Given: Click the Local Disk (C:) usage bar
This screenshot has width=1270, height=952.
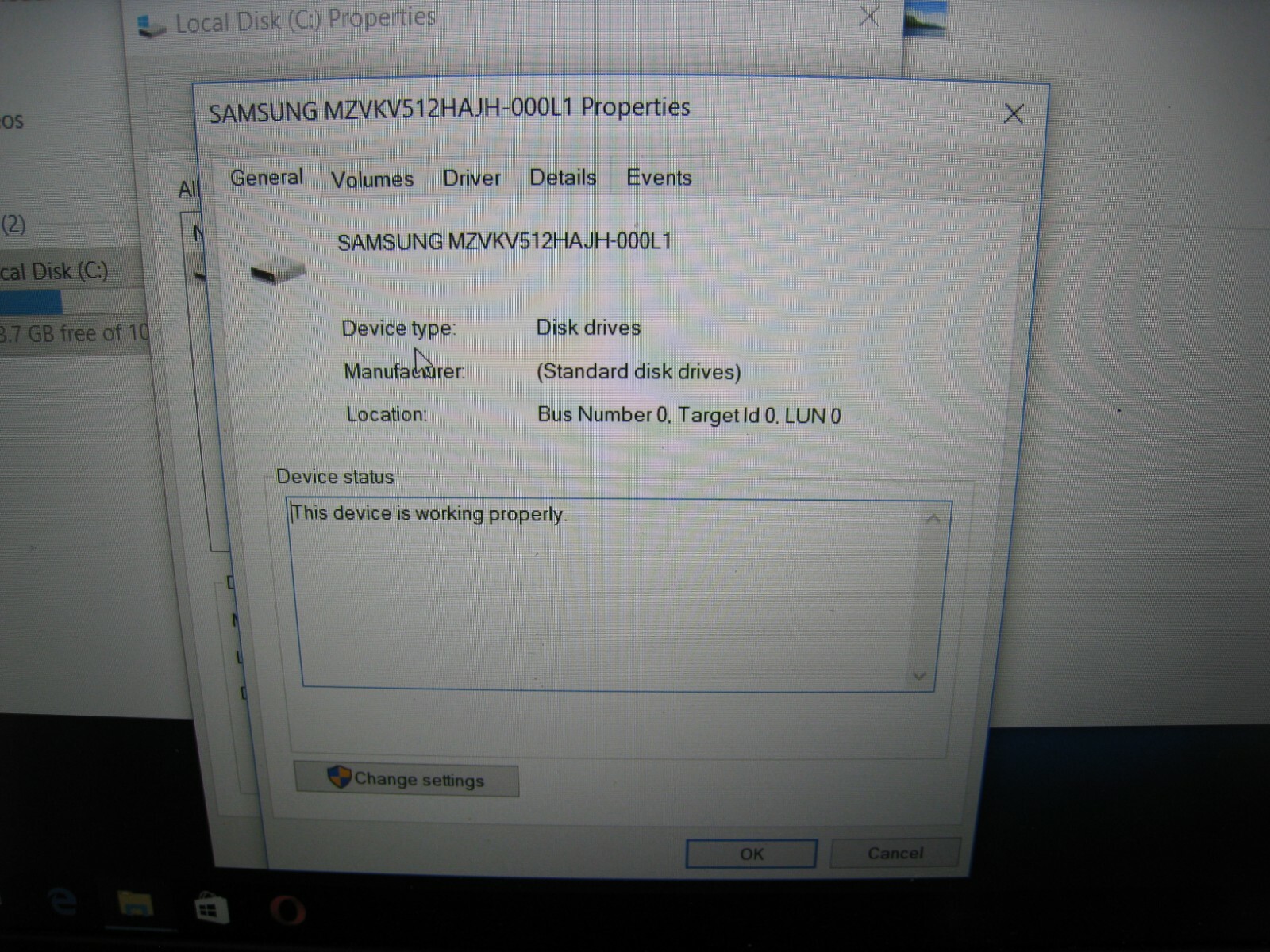Looking at the screenshot, I should (x=71, y=302).
